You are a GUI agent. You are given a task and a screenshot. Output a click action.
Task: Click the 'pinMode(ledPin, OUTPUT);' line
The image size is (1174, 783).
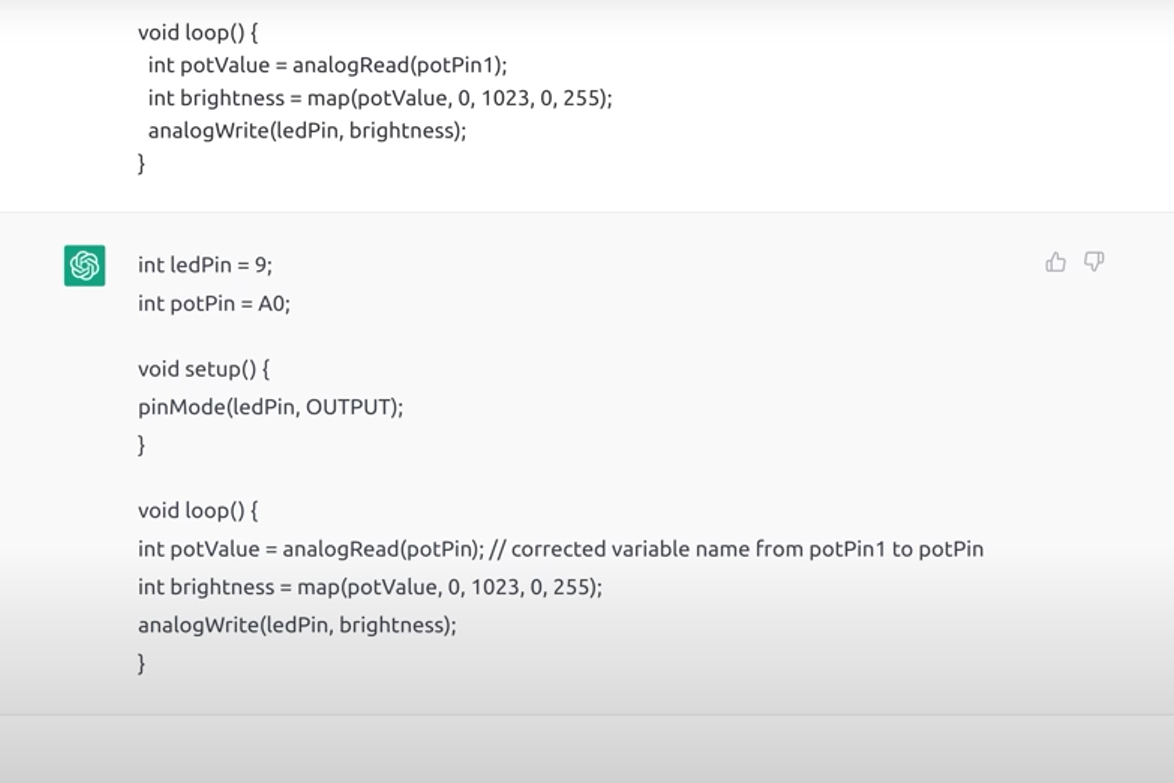270,407
